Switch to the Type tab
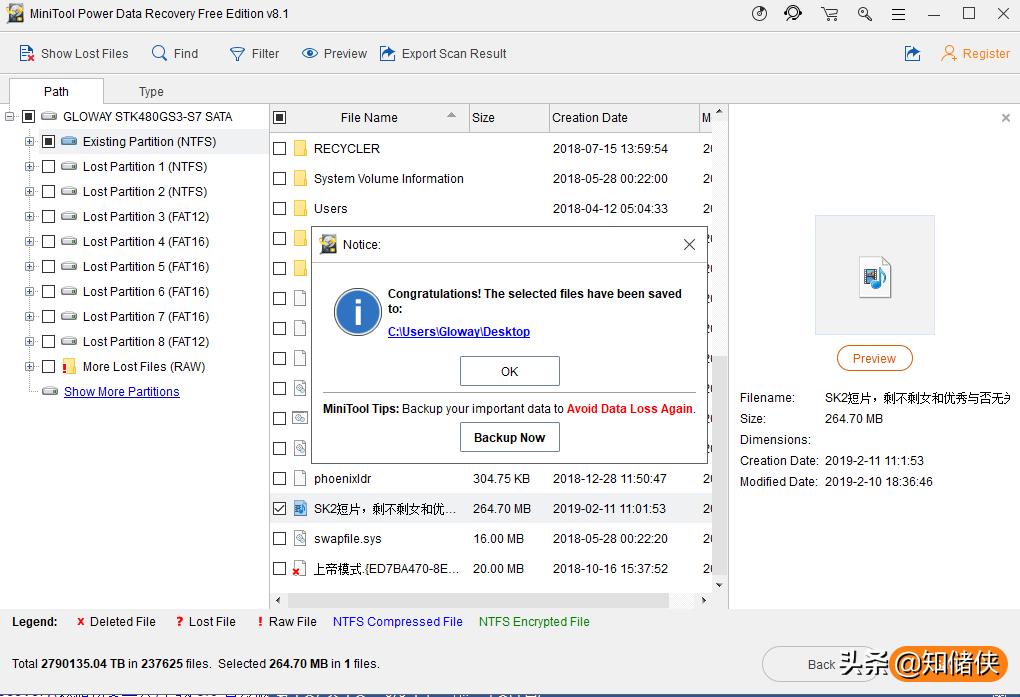This screenshot has width=1020, height=697. coord(151,91)
